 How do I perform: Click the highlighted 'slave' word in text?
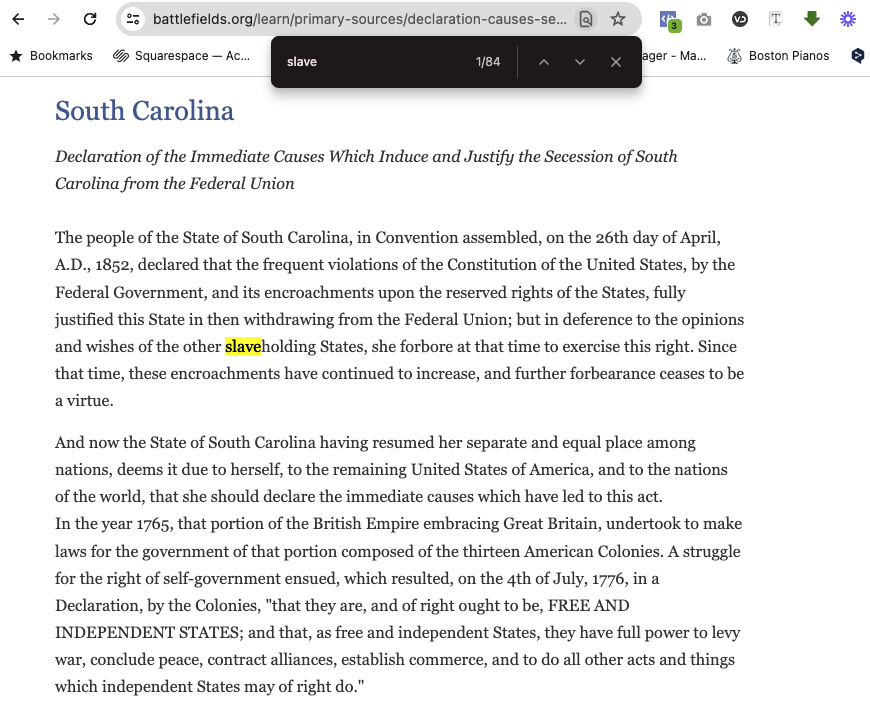pos(243,347)
